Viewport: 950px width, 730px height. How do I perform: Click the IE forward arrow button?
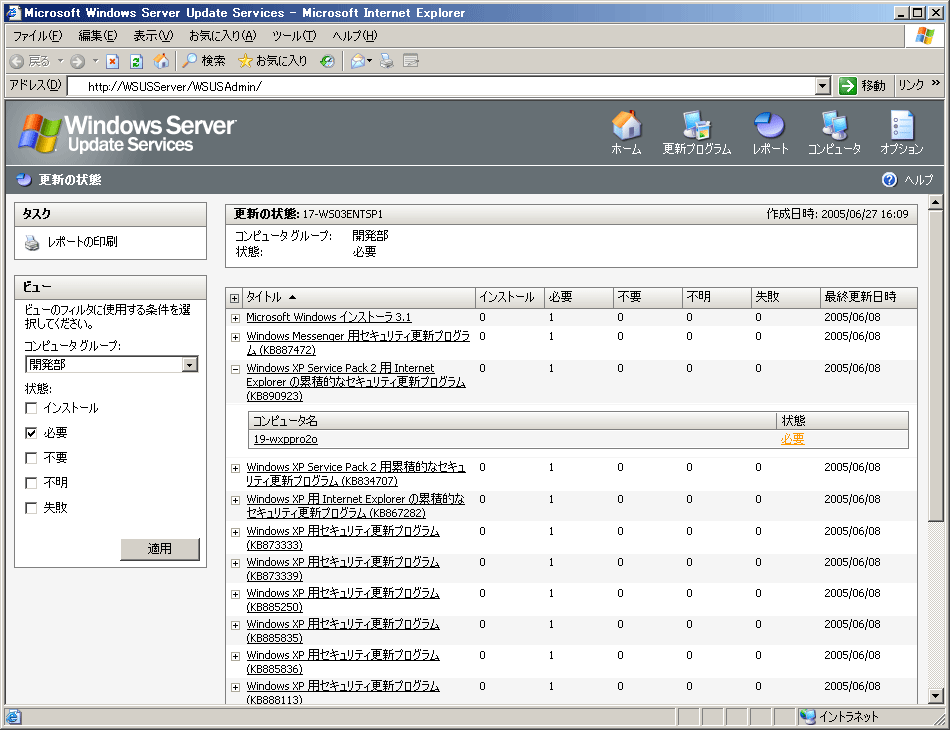(78, 61)
